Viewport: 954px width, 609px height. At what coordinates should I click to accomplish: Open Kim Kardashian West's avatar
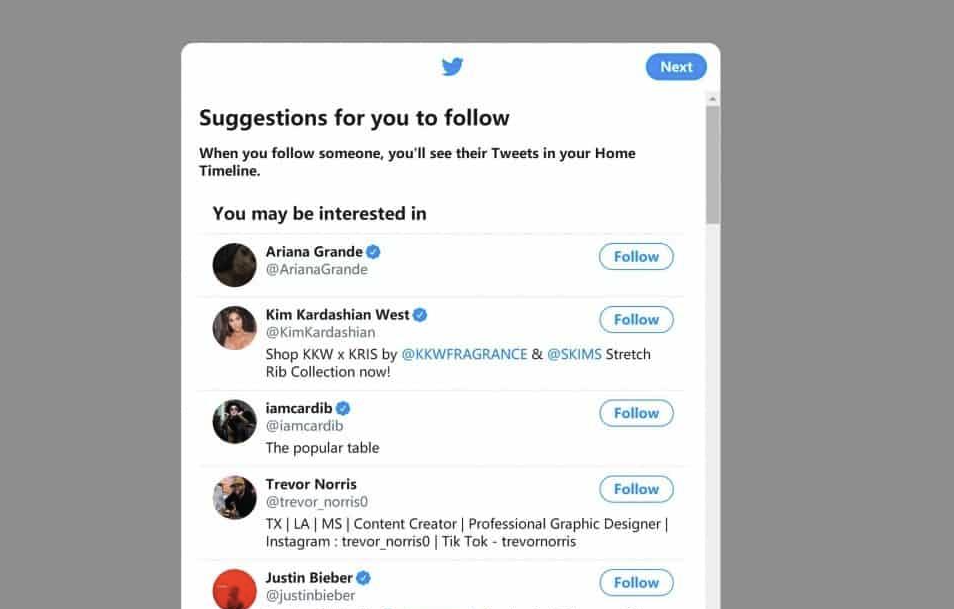(x=235, y=328)
